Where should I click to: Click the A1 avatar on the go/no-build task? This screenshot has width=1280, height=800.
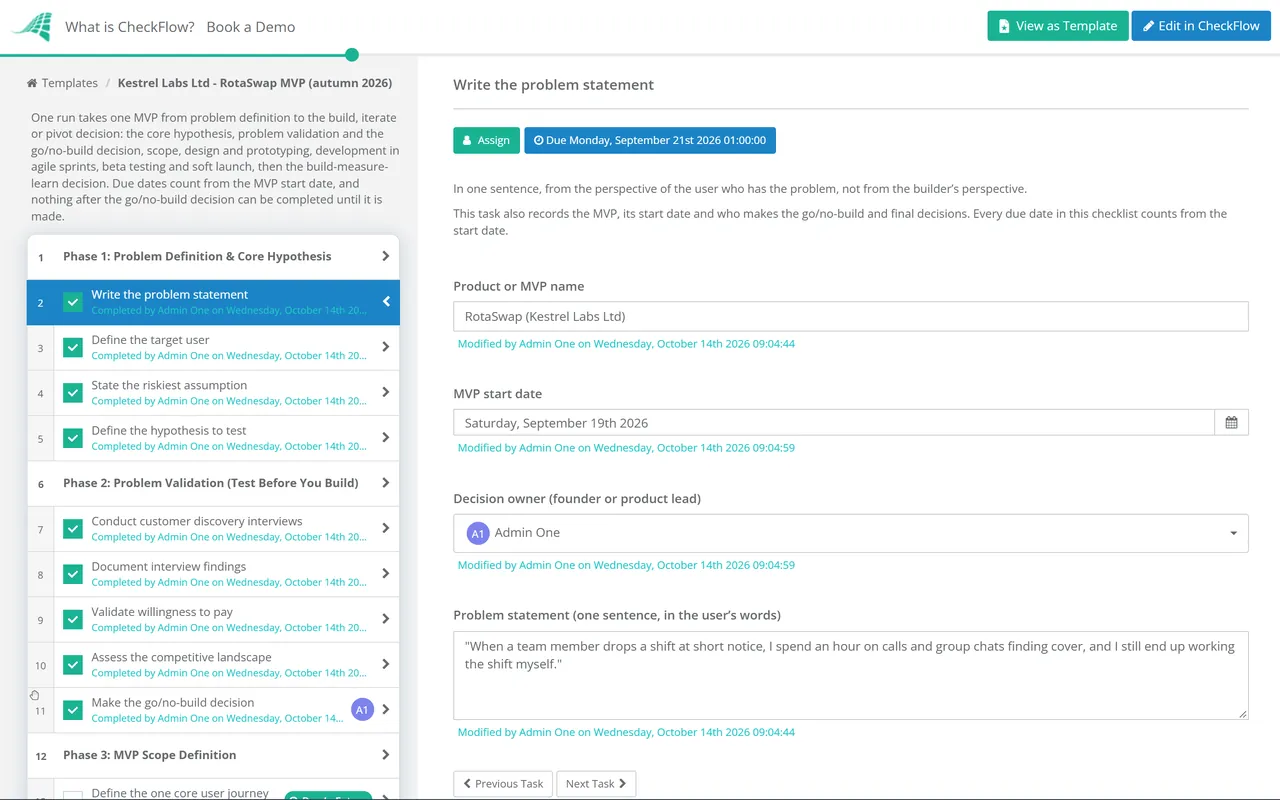pyautogui.click(x=362, y=710)
